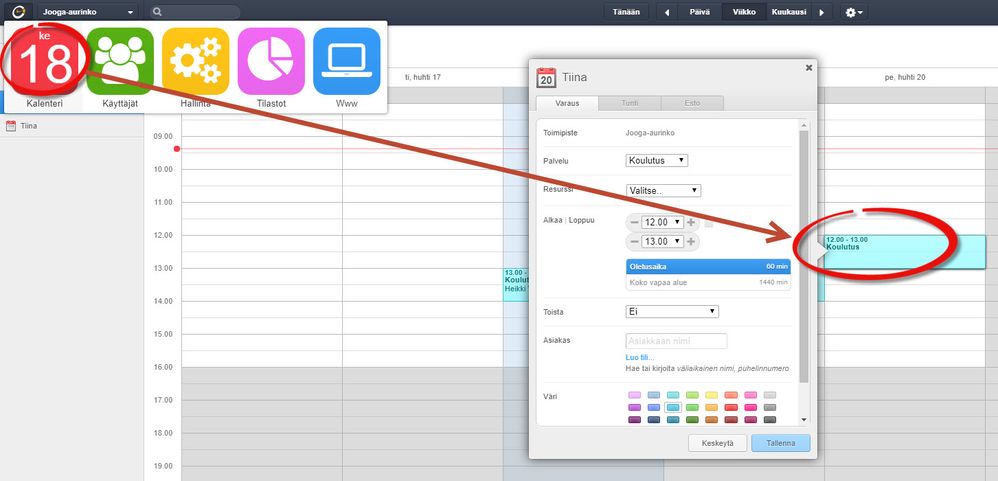This screenshot has width=998, height=481.
Task: Go to next period with right arrow
Action: click(x=822, y=12)
